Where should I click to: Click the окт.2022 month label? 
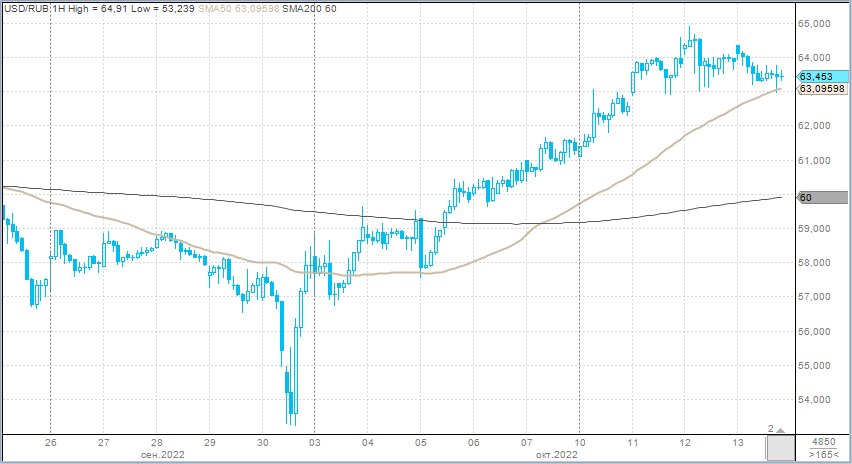(x=555, y=455)
